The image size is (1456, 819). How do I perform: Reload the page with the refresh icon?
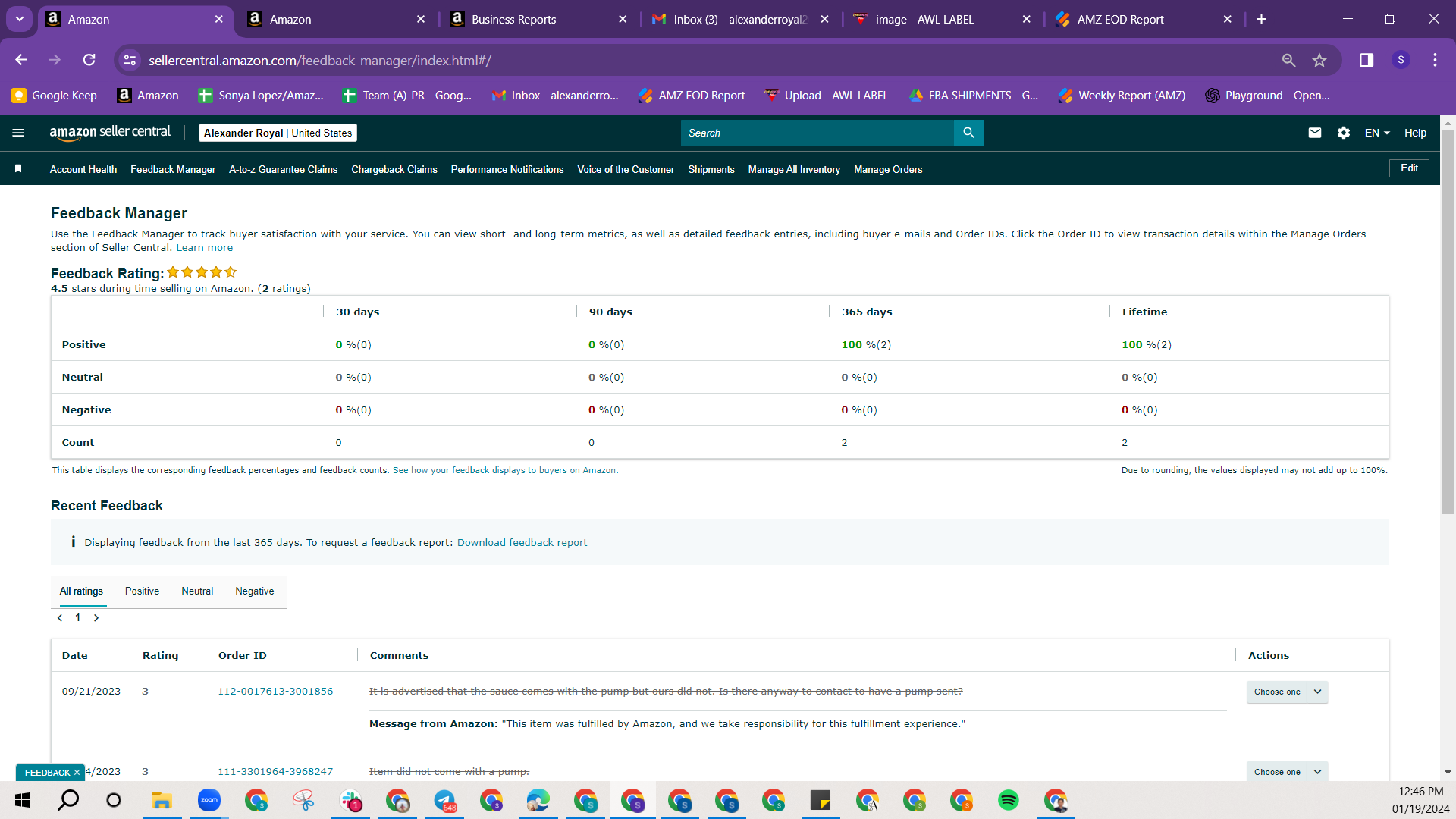pyautogui.click(x=89, y=60)
